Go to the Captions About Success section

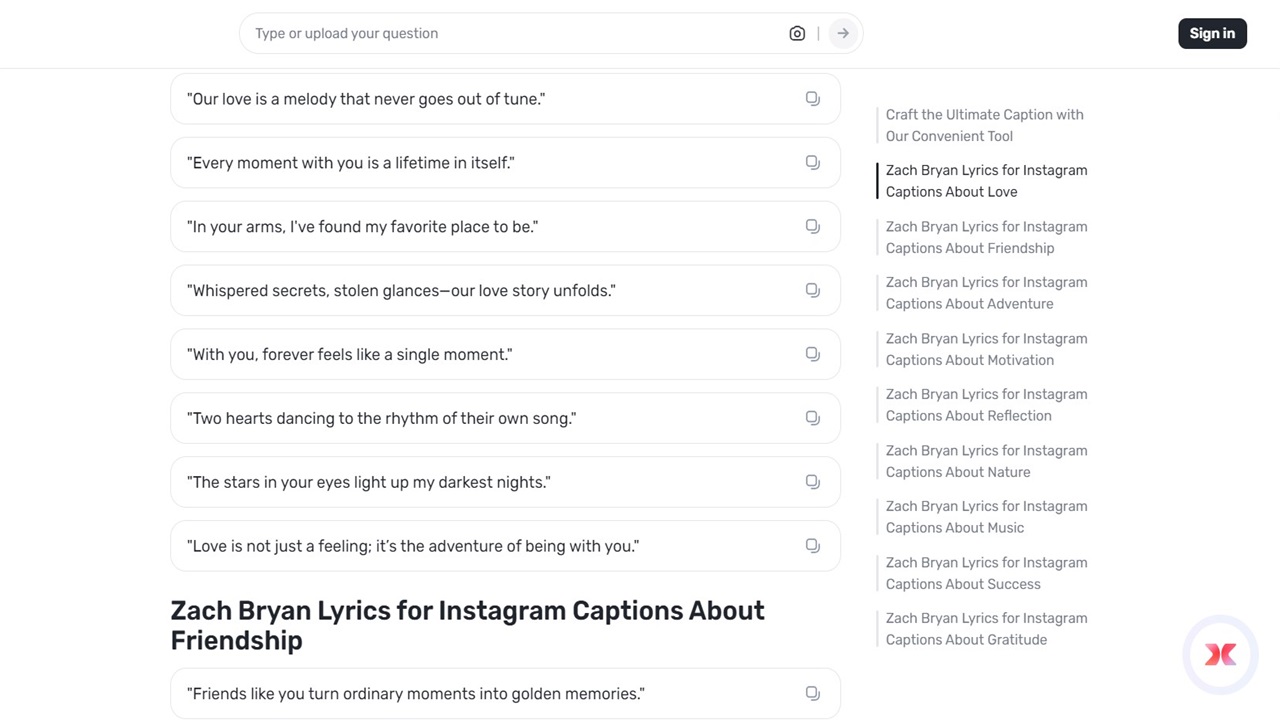(986, 573)
